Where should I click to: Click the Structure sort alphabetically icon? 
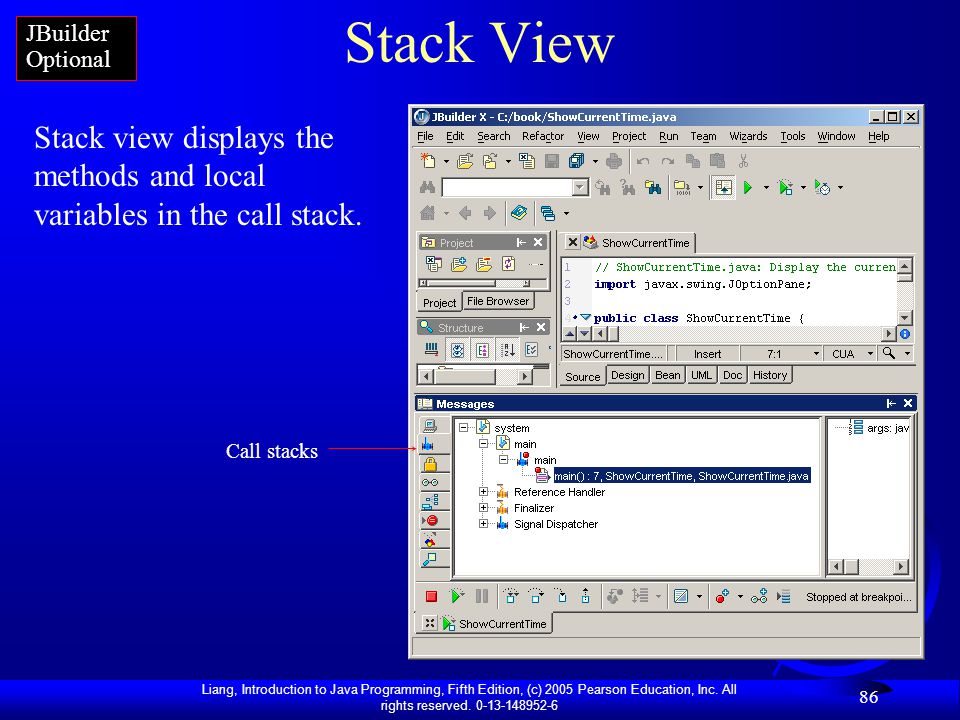(x=508, y=350)
